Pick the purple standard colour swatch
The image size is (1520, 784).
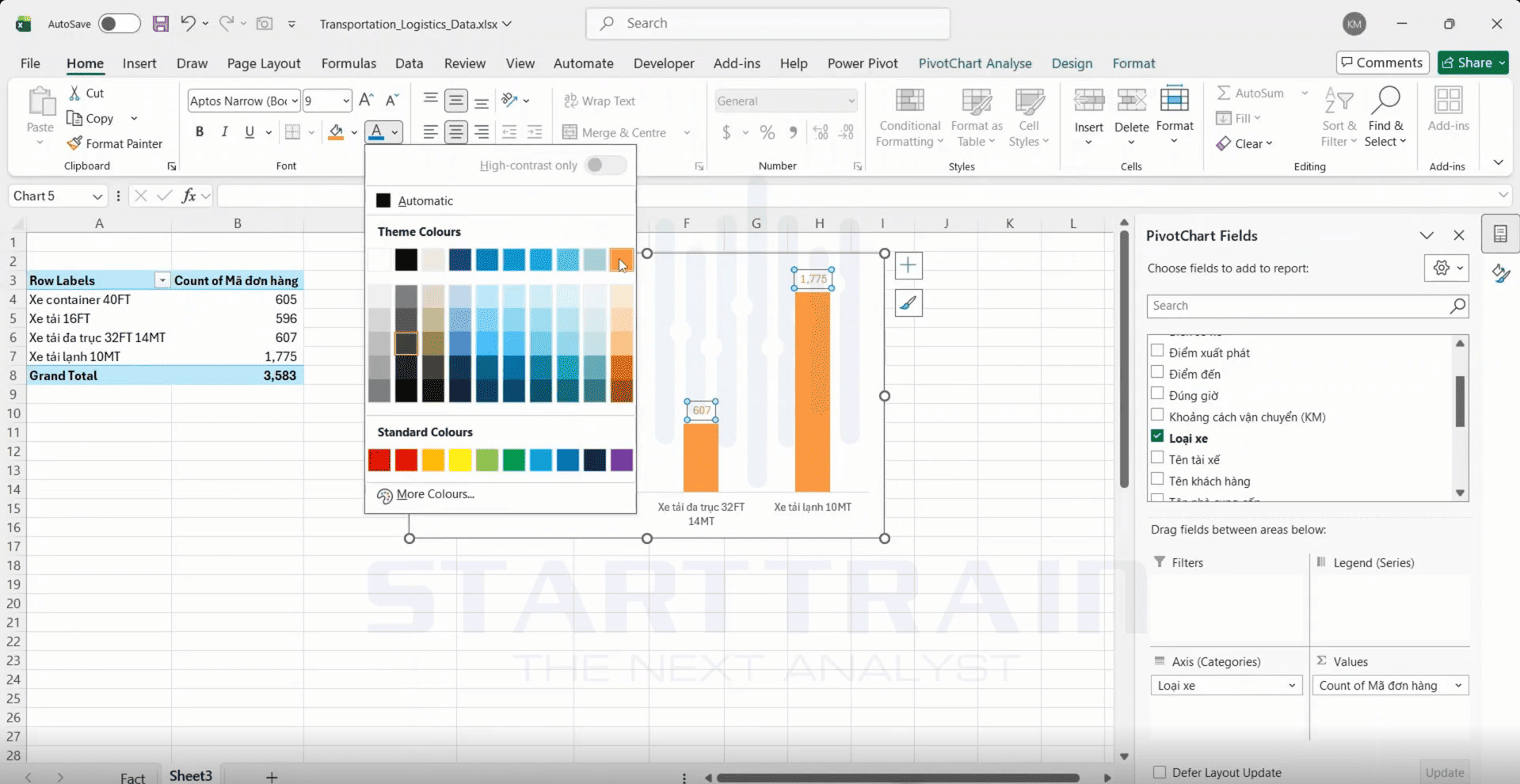click(622, 460)
